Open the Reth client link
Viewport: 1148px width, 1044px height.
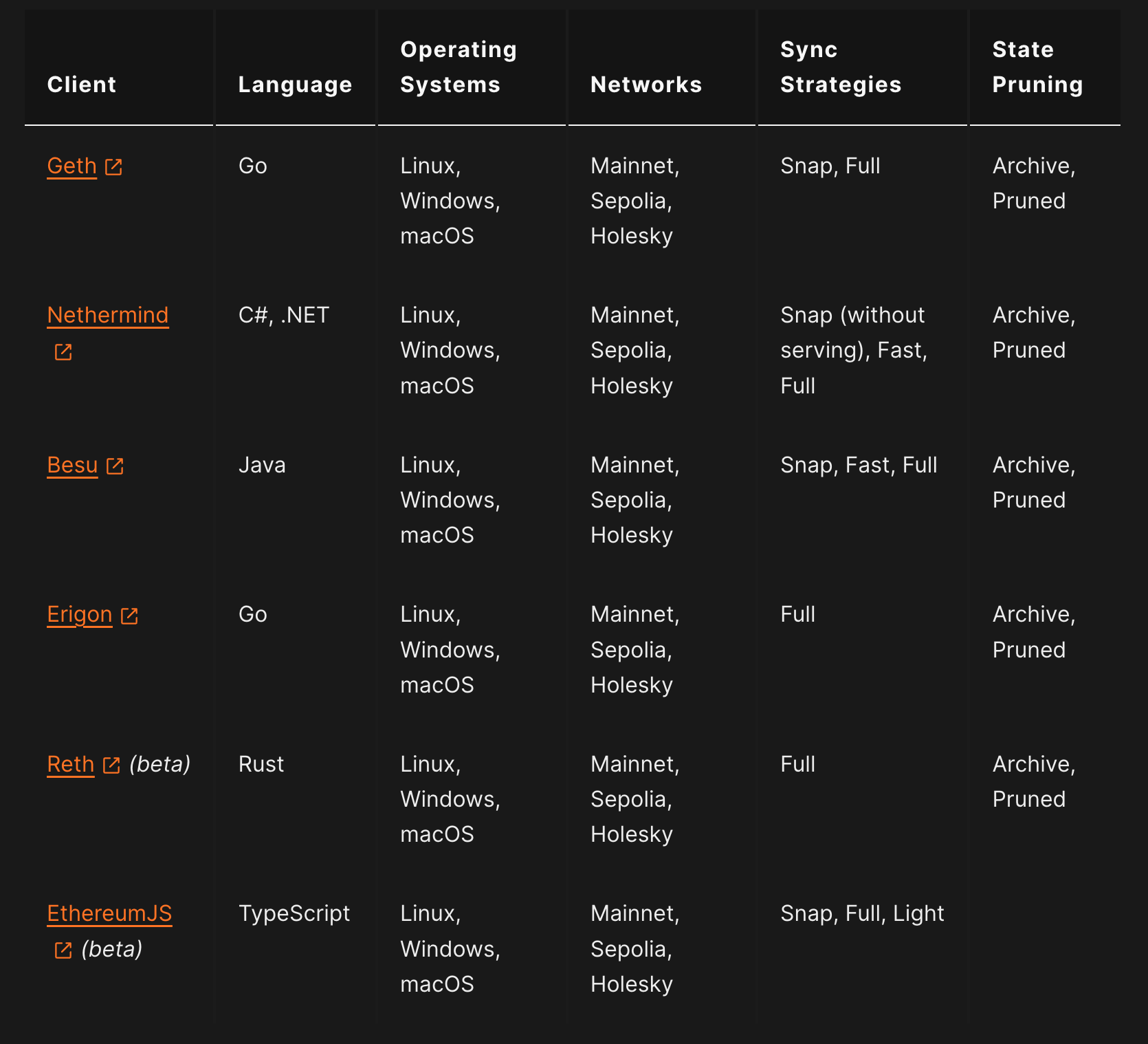(70, 764)
